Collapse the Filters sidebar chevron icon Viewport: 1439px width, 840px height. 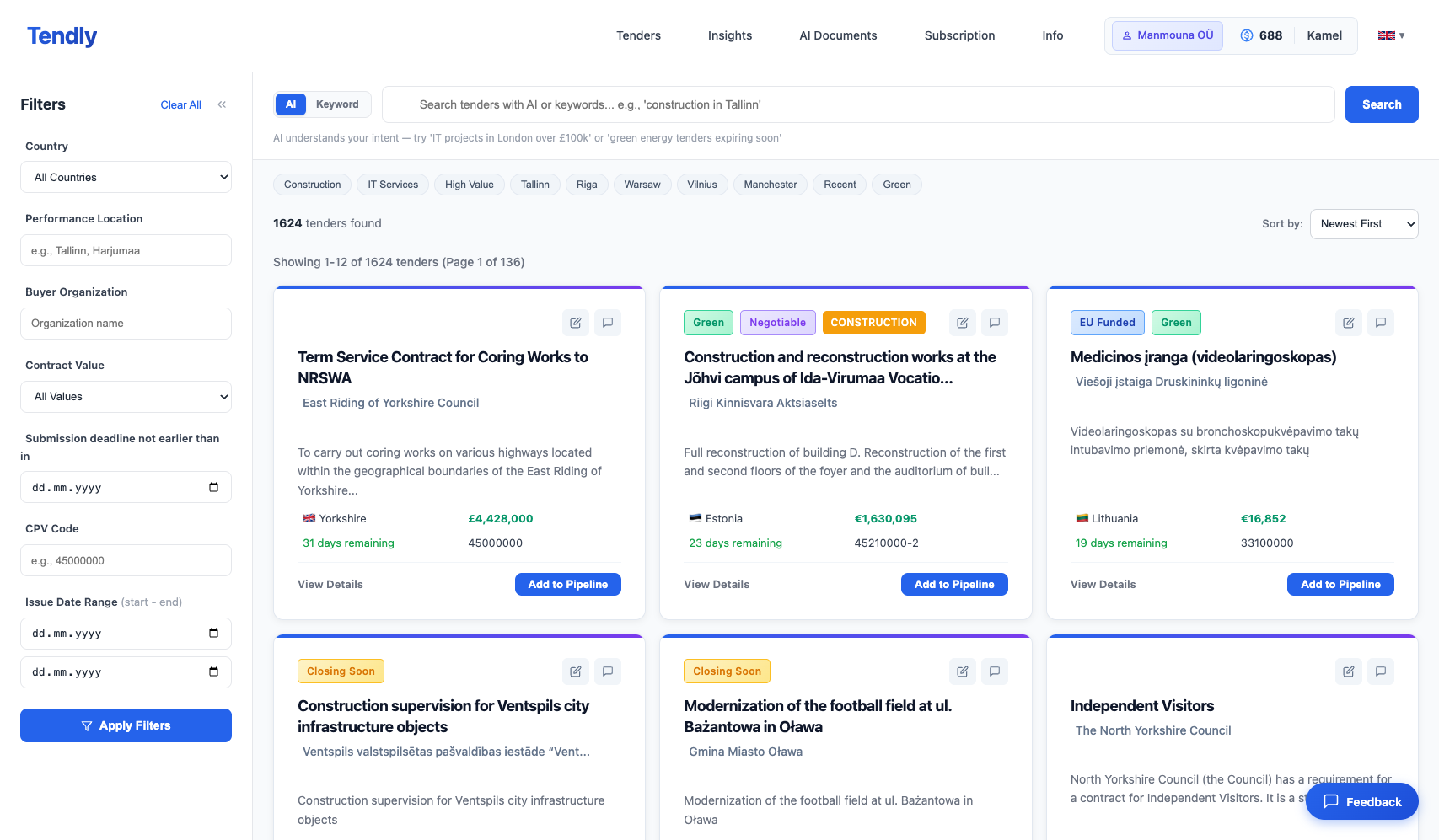coord(222,104)
